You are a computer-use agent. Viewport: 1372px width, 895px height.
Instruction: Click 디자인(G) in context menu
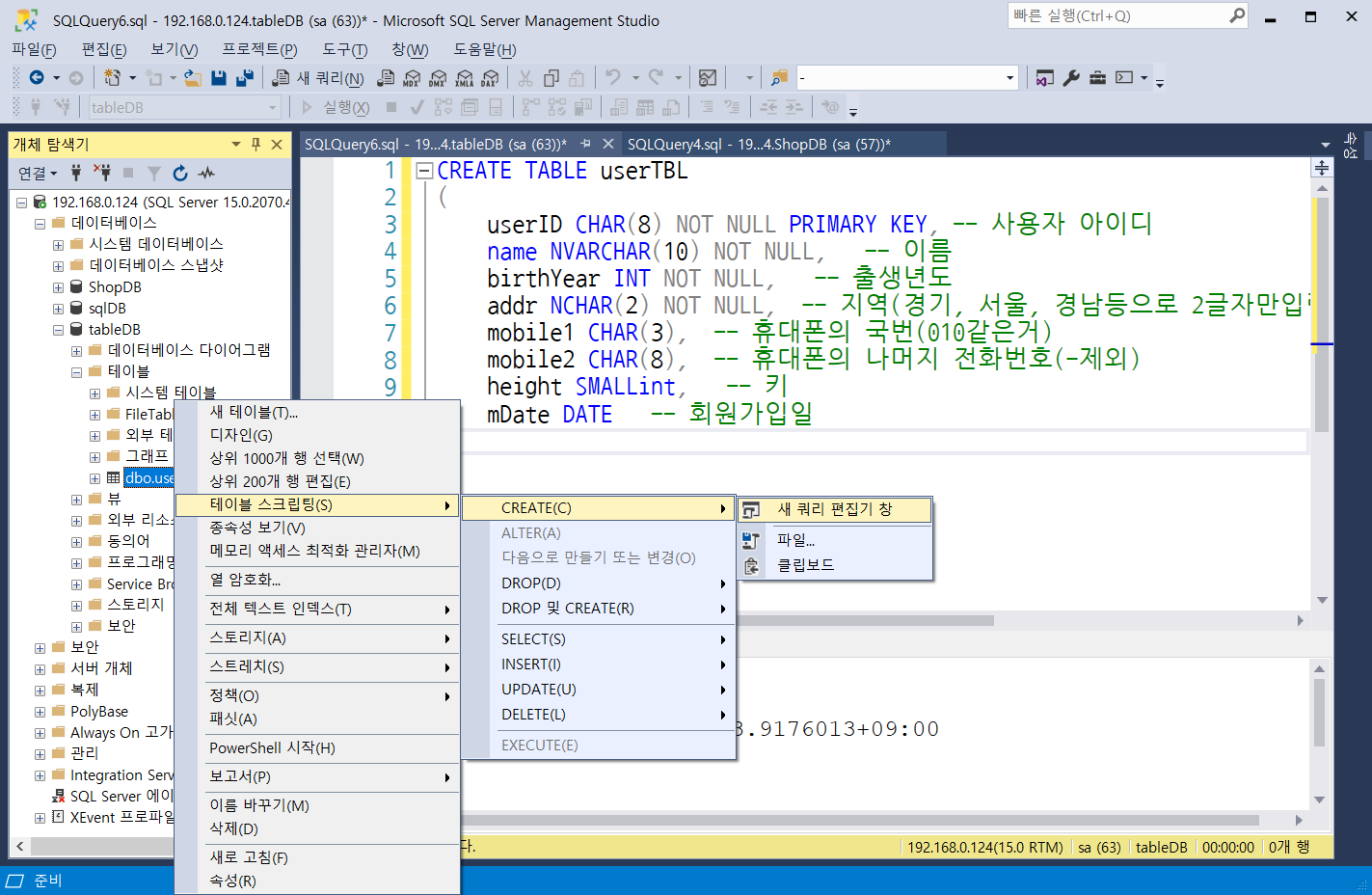[x=317, y=435]
